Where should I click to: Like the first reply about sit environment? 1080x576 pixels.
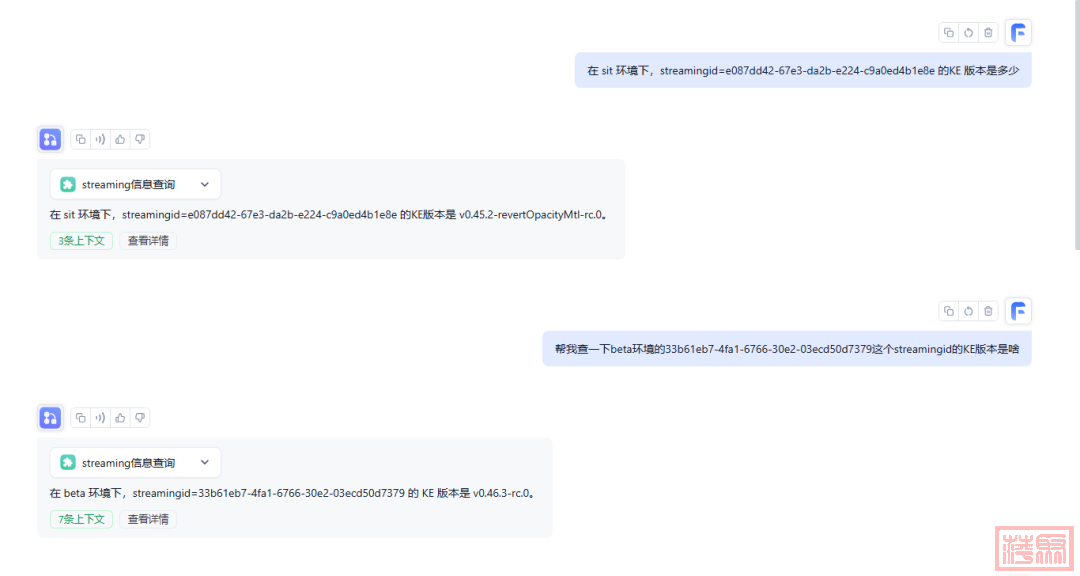click(x=120, y=140)
